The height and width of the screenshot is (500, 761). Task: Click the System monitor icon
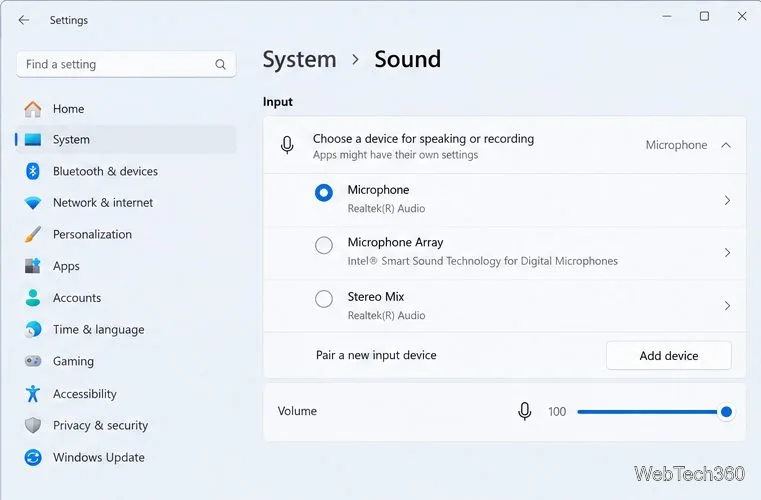33,140
